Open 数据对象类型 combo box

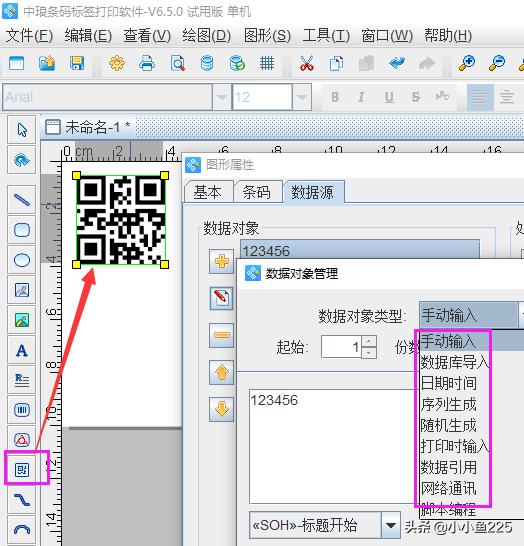tap(472, 315)
